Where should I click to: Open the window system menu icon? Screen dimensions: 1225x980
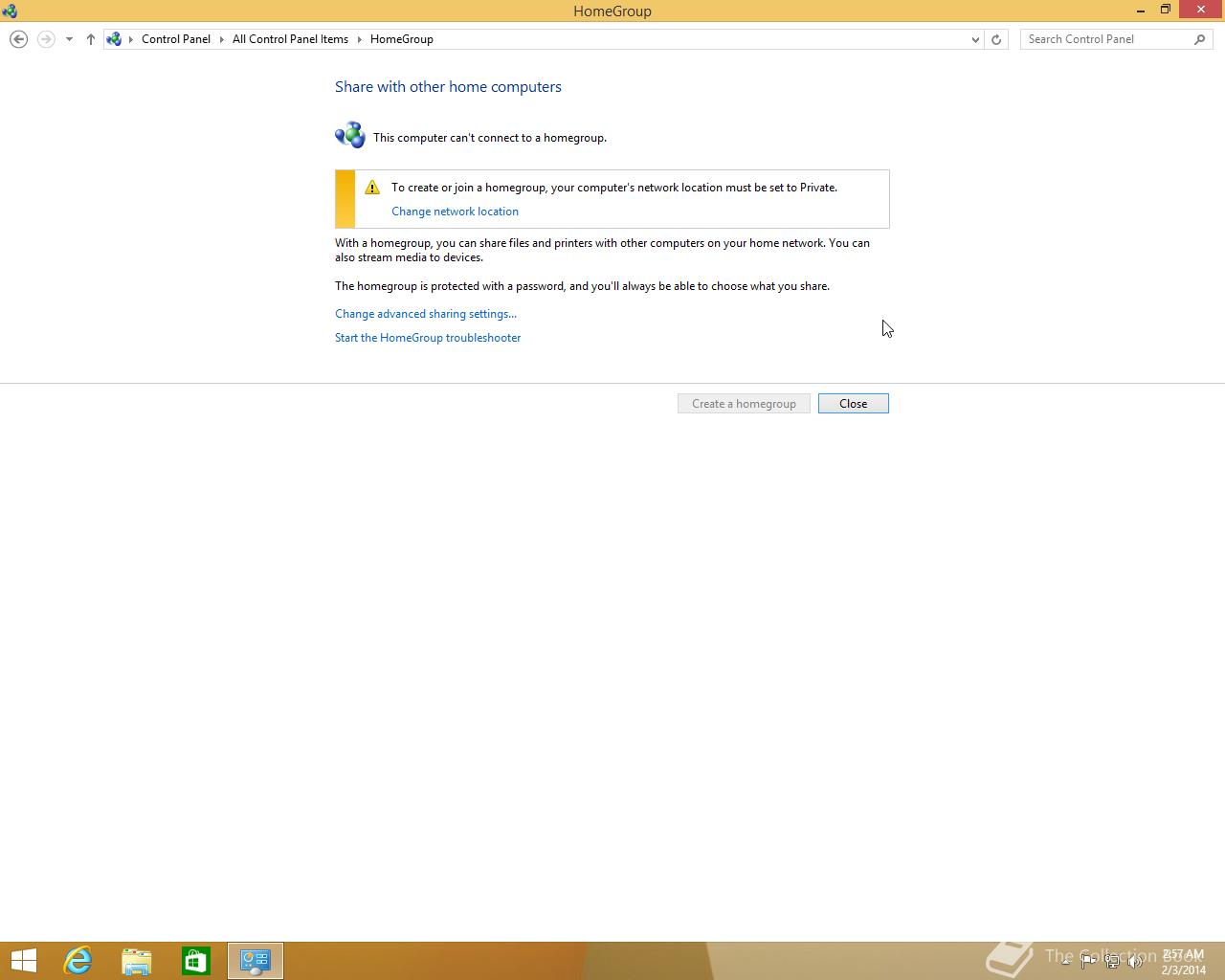pyautogui.click(x=10, y=11)
